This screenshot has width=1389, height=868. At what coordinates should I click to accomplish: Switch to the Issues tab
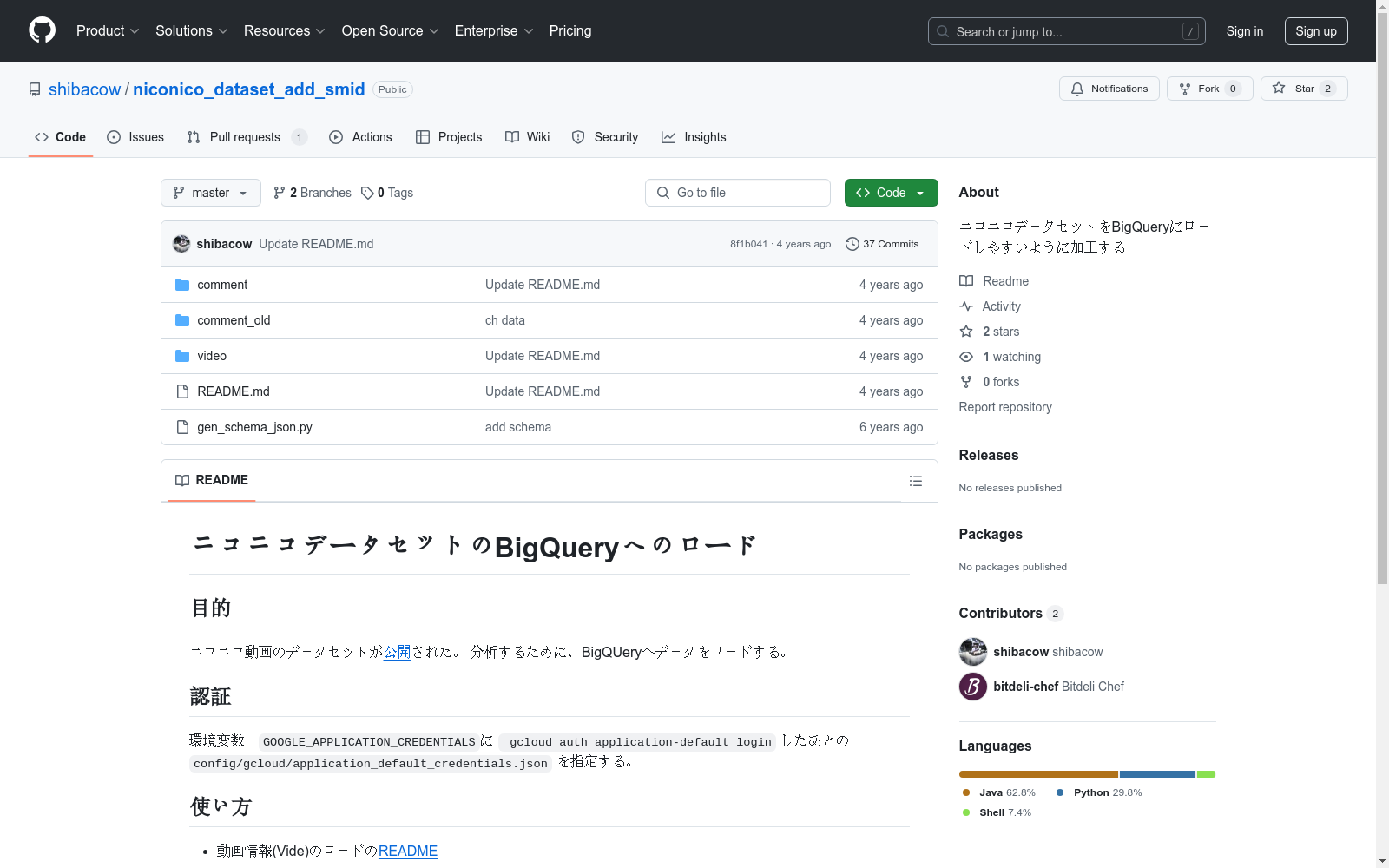pyautogui.click(x=135, y=137)
